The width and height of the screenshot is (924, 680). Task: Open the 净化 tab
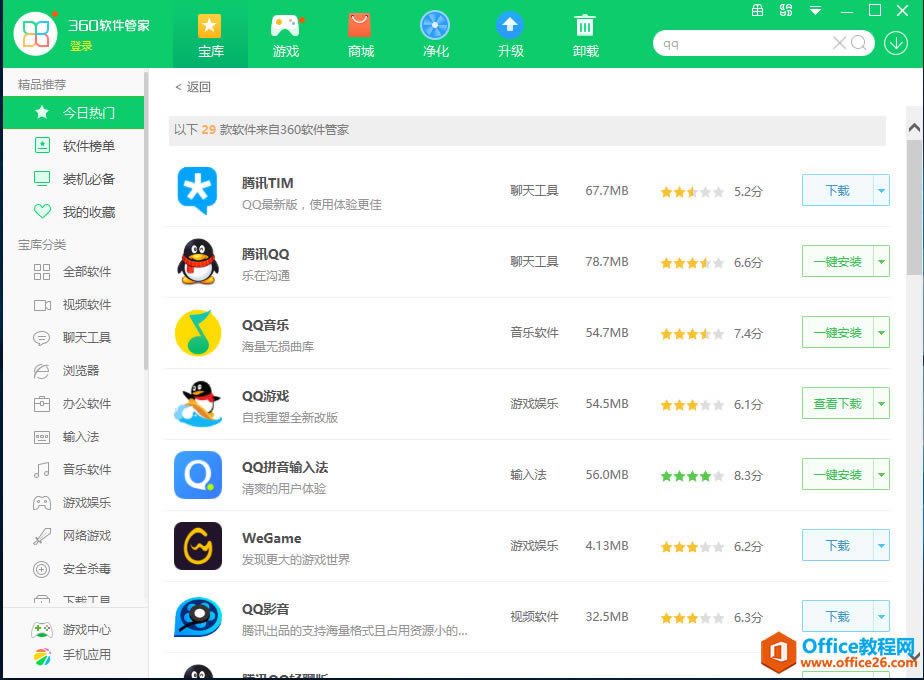pos(435,36)
